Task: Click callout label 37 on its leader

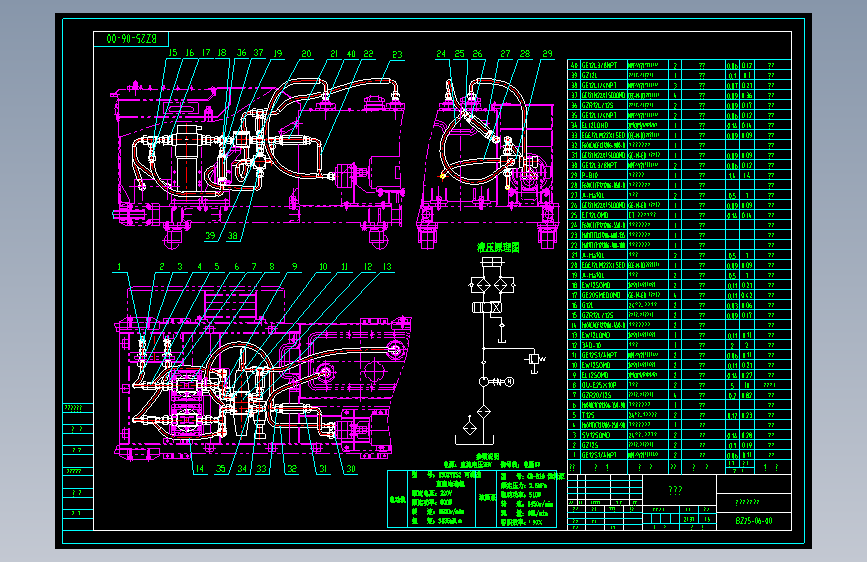Action: point(258,53)
